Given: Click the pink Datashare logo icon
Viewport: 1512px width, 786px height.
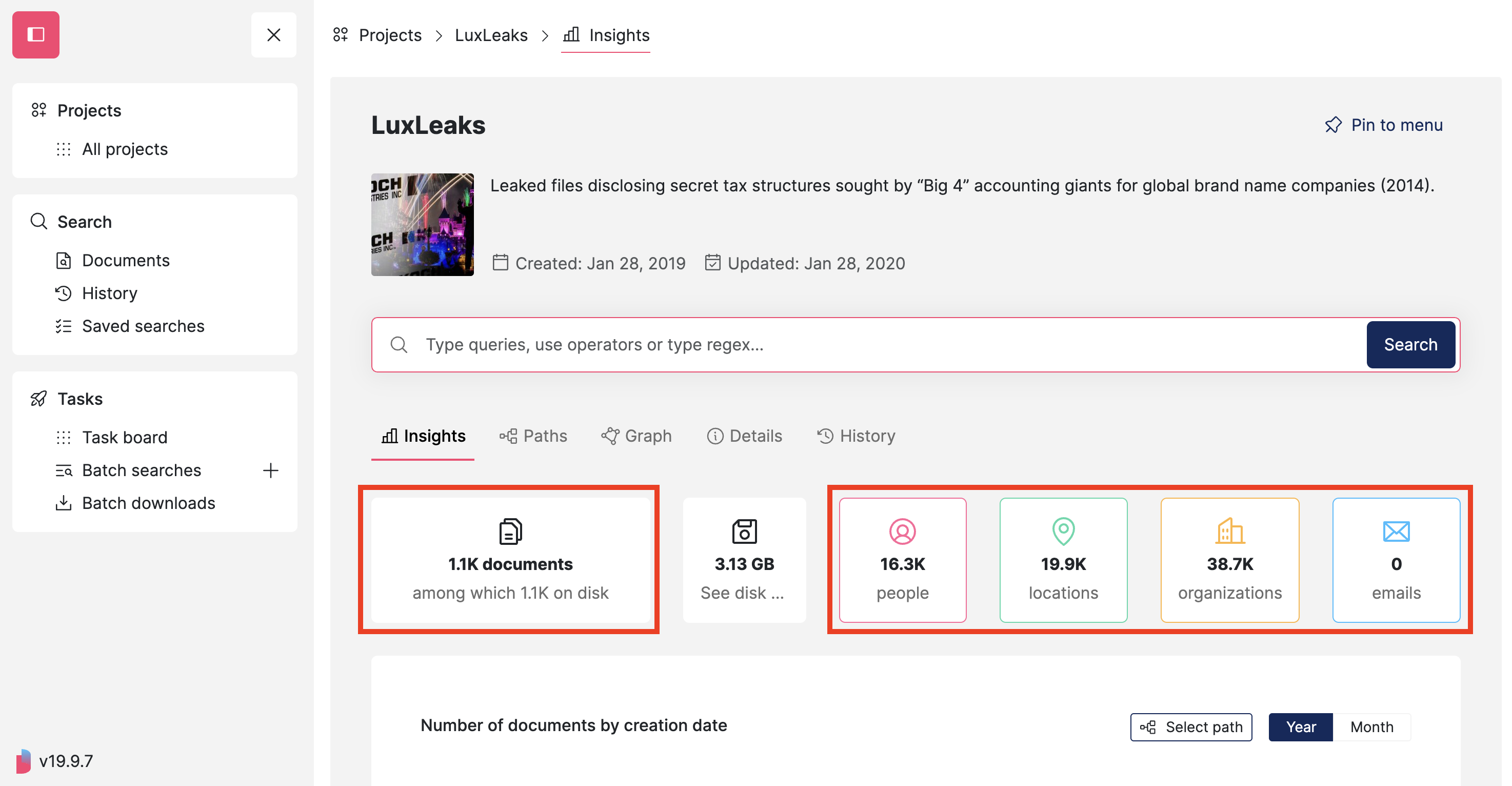Looking at the screenshot, I should [36, 35].
